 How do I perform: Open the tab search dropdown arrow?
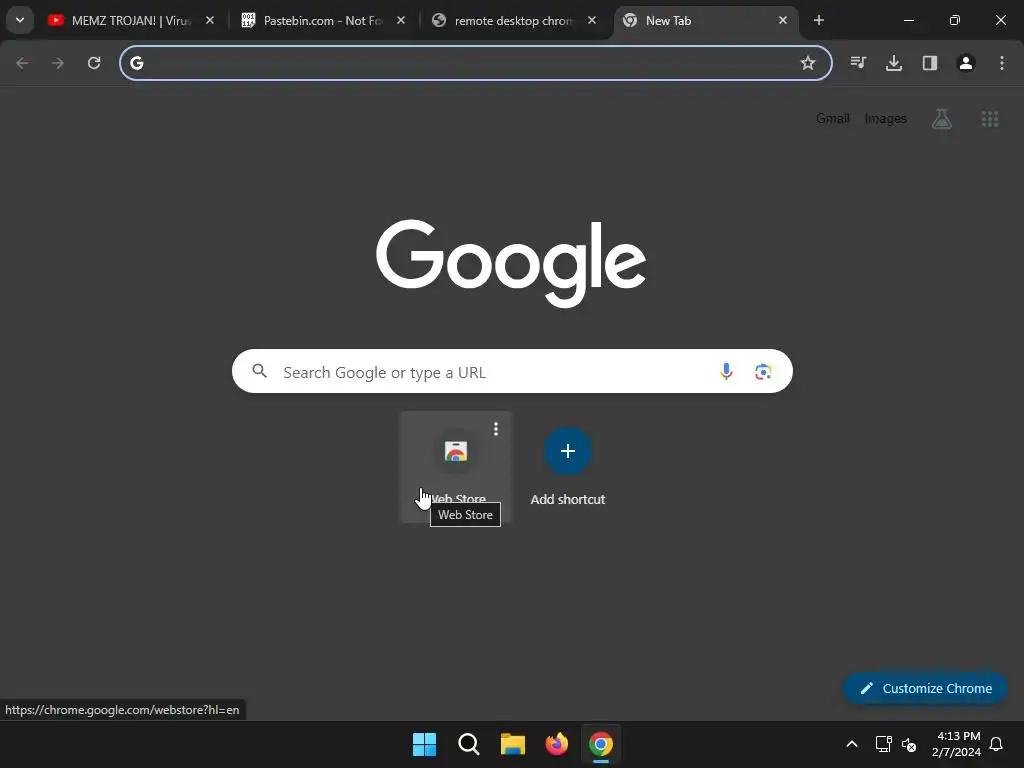click(x=20, y=20)
